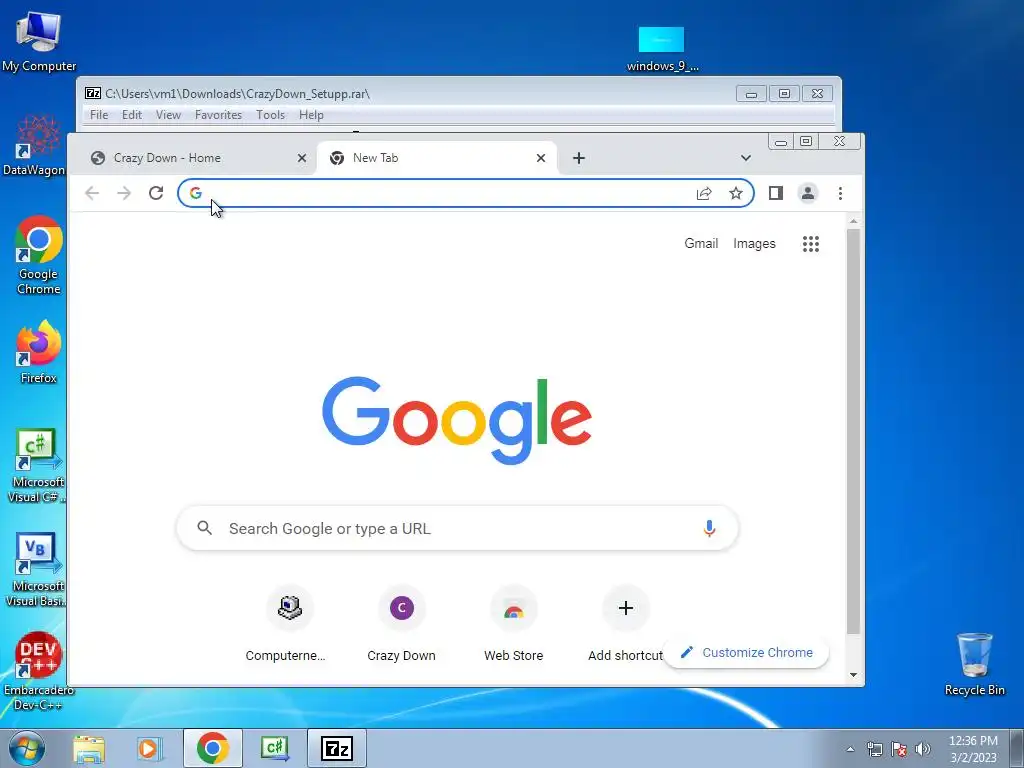Open the Windows Start menu

click(x=27, y=748)
